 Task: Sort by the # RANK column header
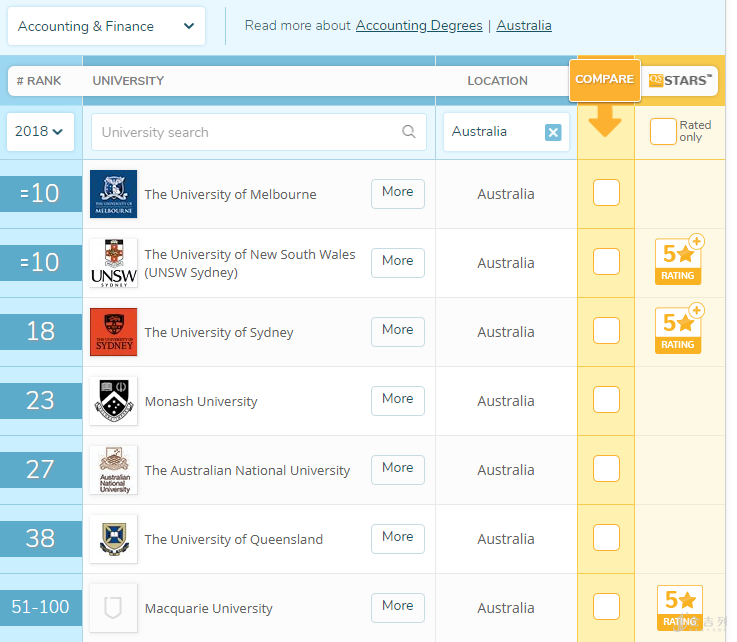39,81
